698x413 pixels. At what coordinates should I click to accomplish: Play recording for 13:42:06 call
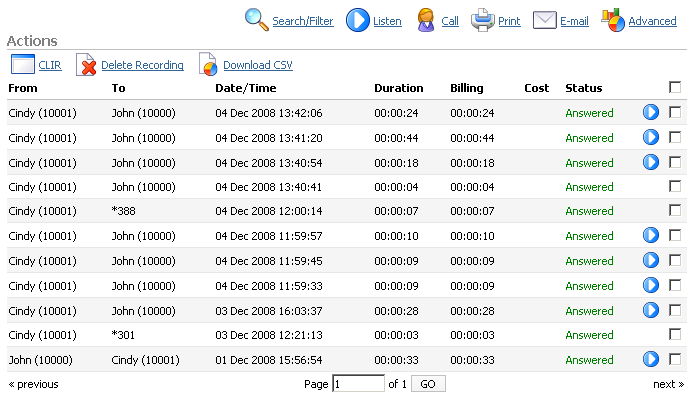[x=651, y=113]
